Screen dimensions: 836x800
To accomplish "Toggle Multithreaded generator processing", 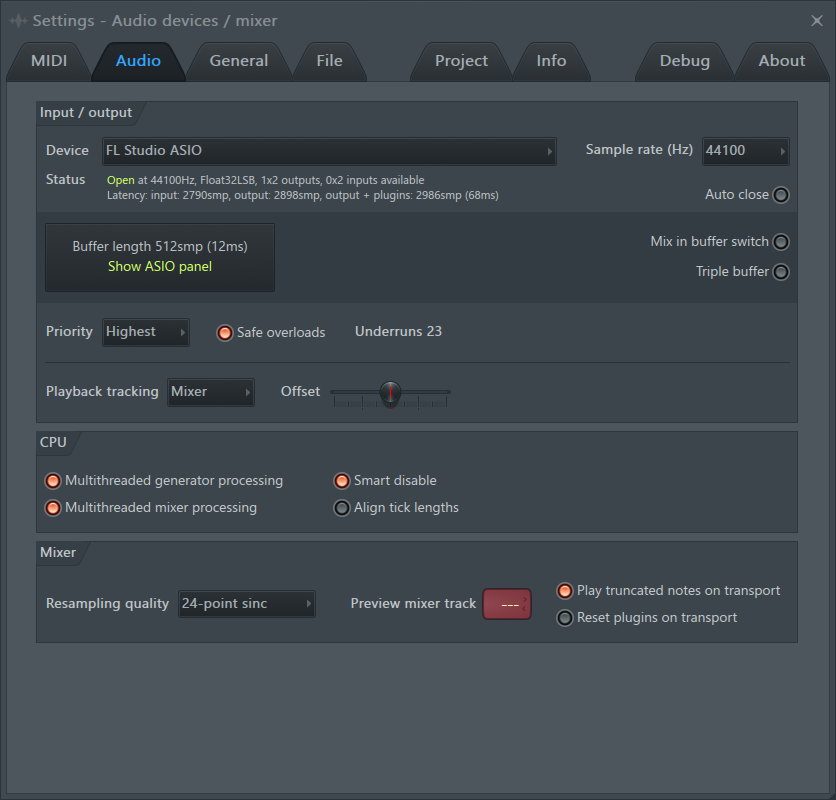I will click(x=53, y=481).
